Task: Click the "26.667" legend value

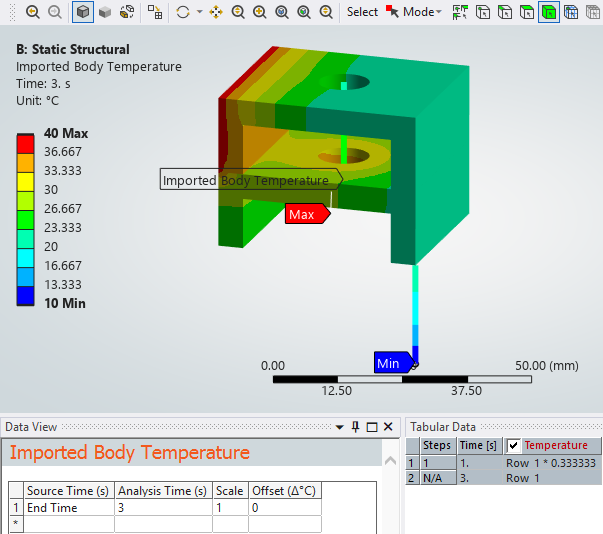Action: 63,209
